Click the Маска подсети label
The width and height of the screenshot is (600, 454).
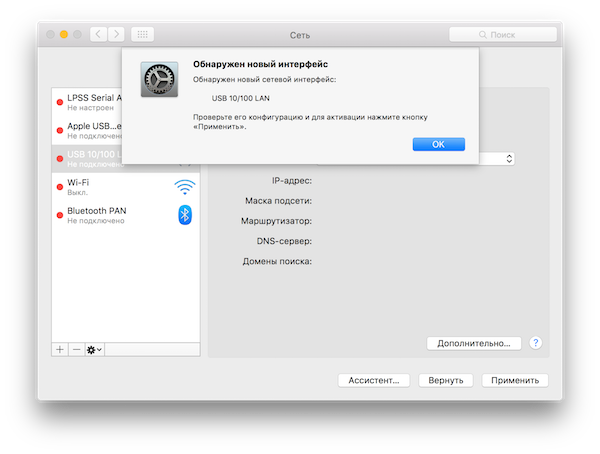278,201
